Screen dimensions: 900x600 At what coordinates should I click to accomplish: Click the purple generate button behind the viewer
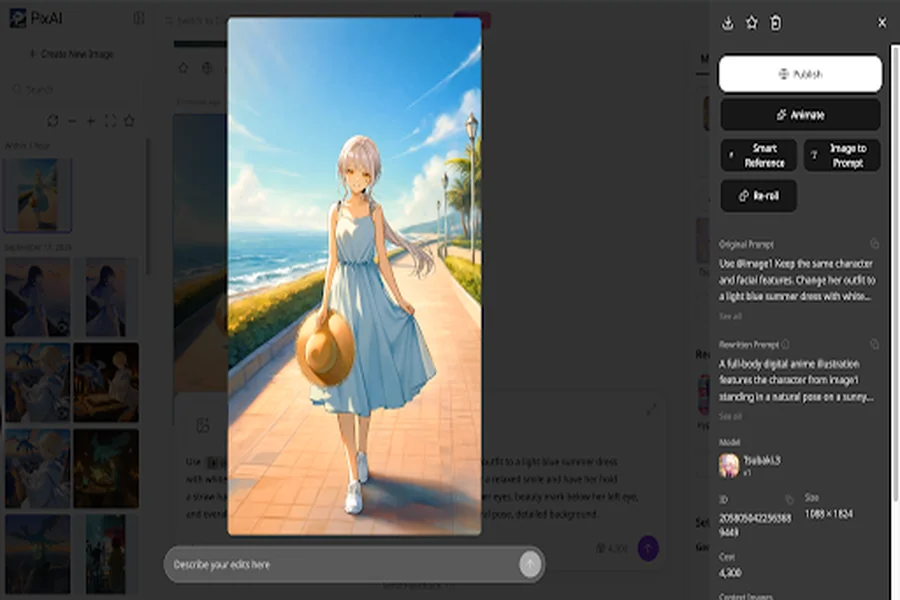648,548
